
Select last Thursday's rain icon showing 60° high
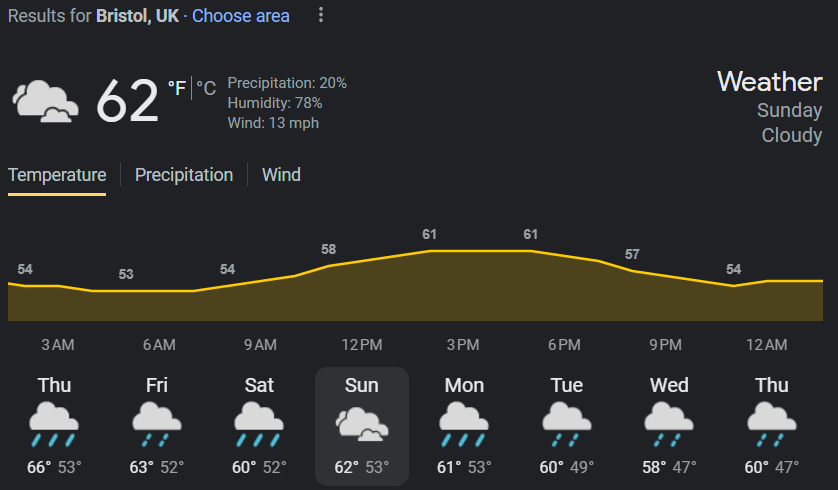pos(772,425)
